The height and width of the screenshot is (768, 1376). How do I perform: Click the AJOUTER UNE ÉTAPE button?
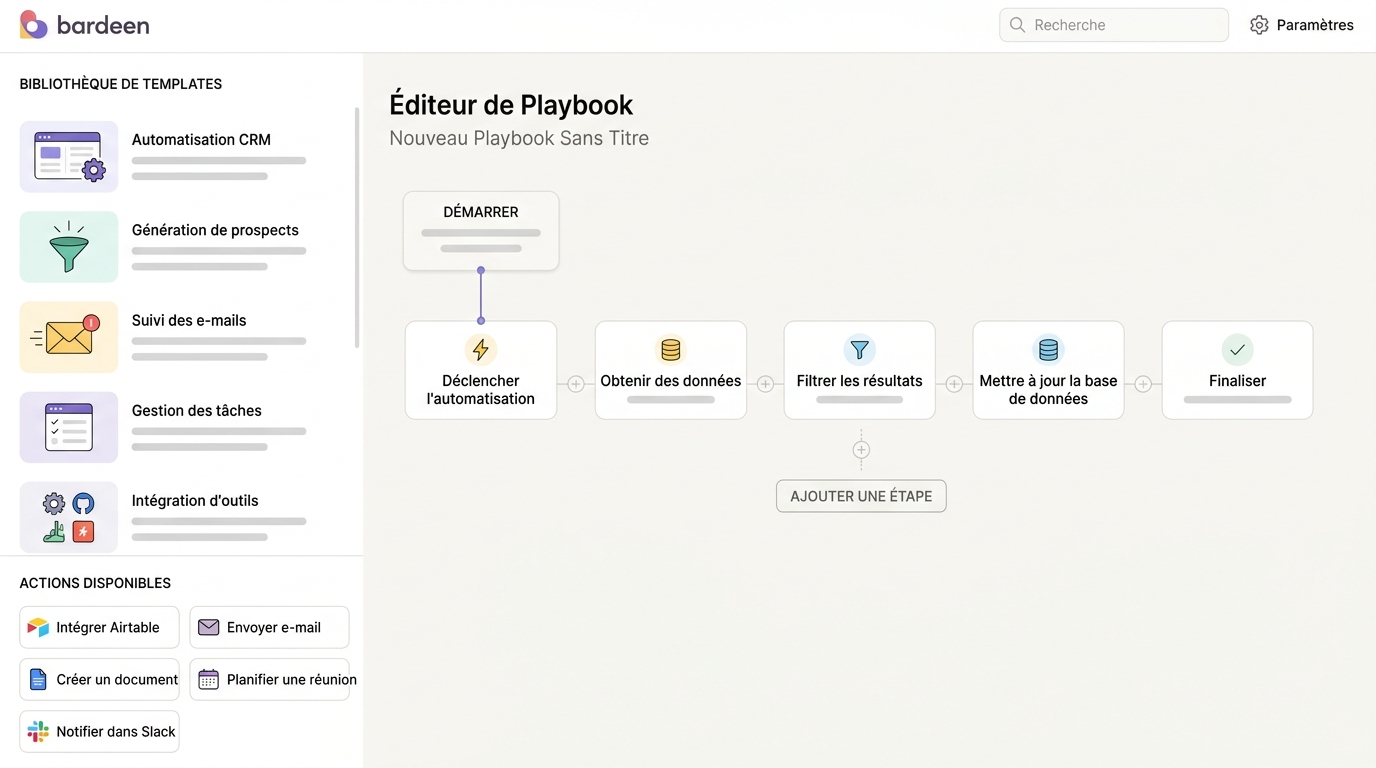click(x=861, y=496)
